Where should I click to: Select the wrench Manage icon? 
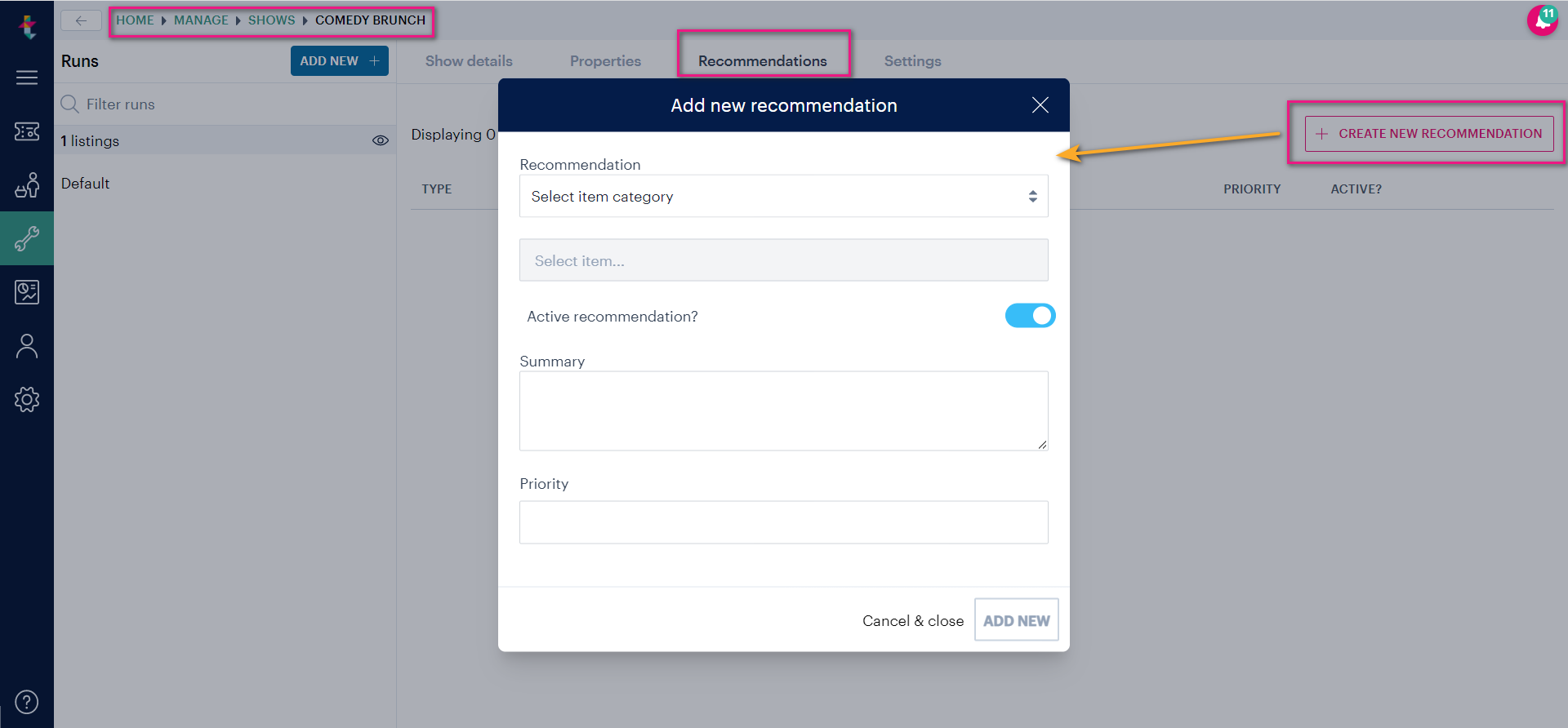click(x=27, y=238)
